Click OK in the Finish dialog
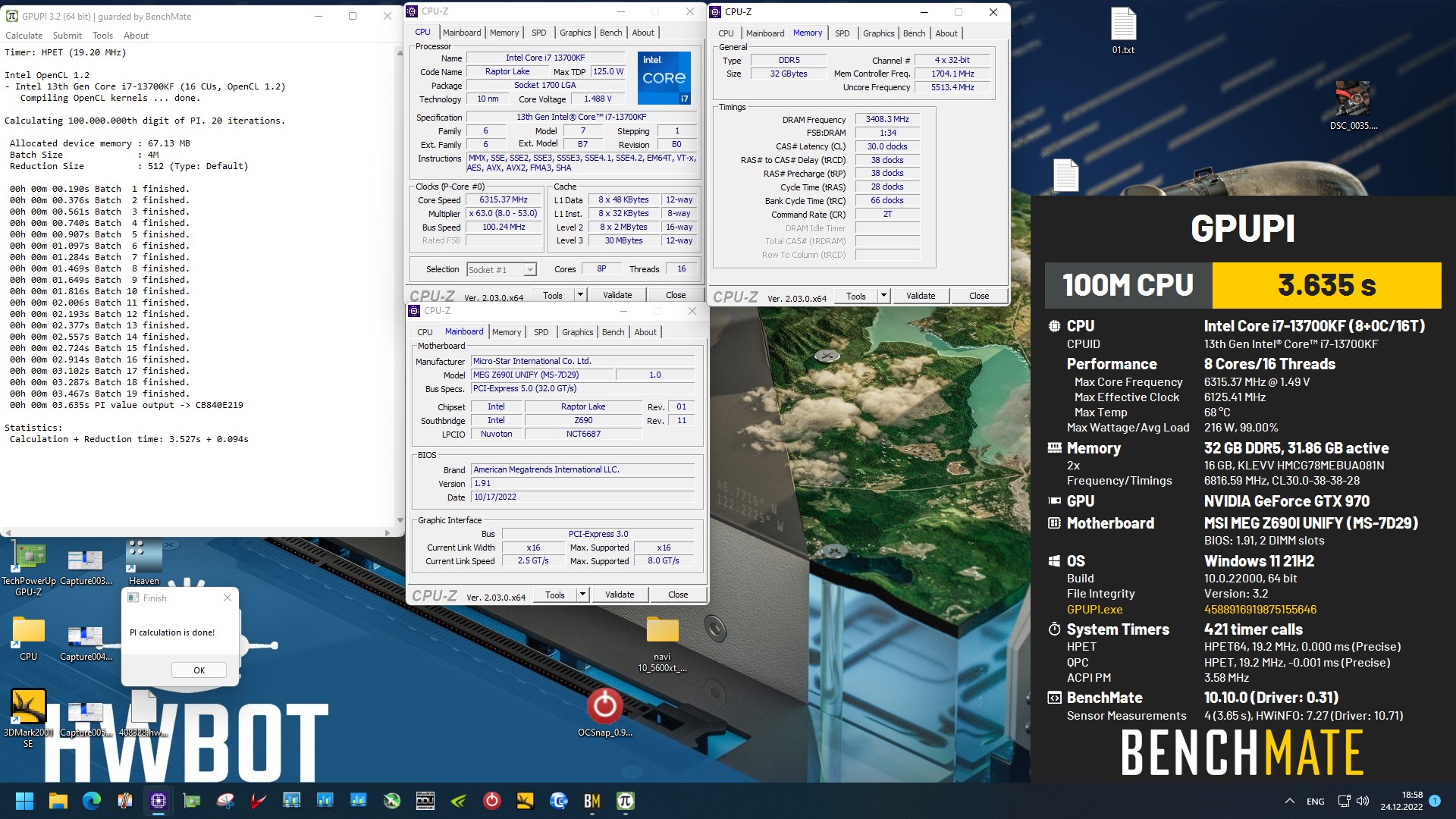The width and height of the screenshot is (1456, 819). pos(199,670)
